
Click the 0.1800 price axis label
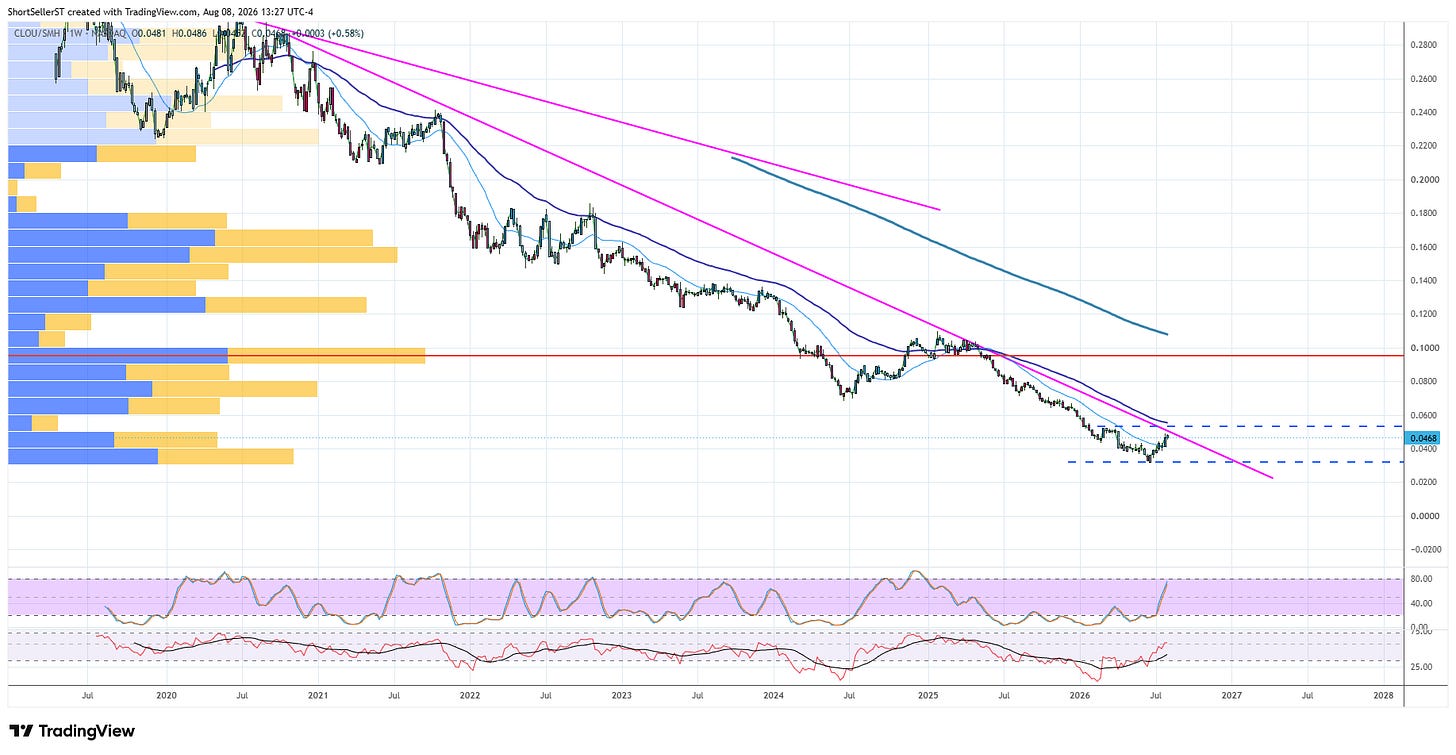tap(1423, 214)
